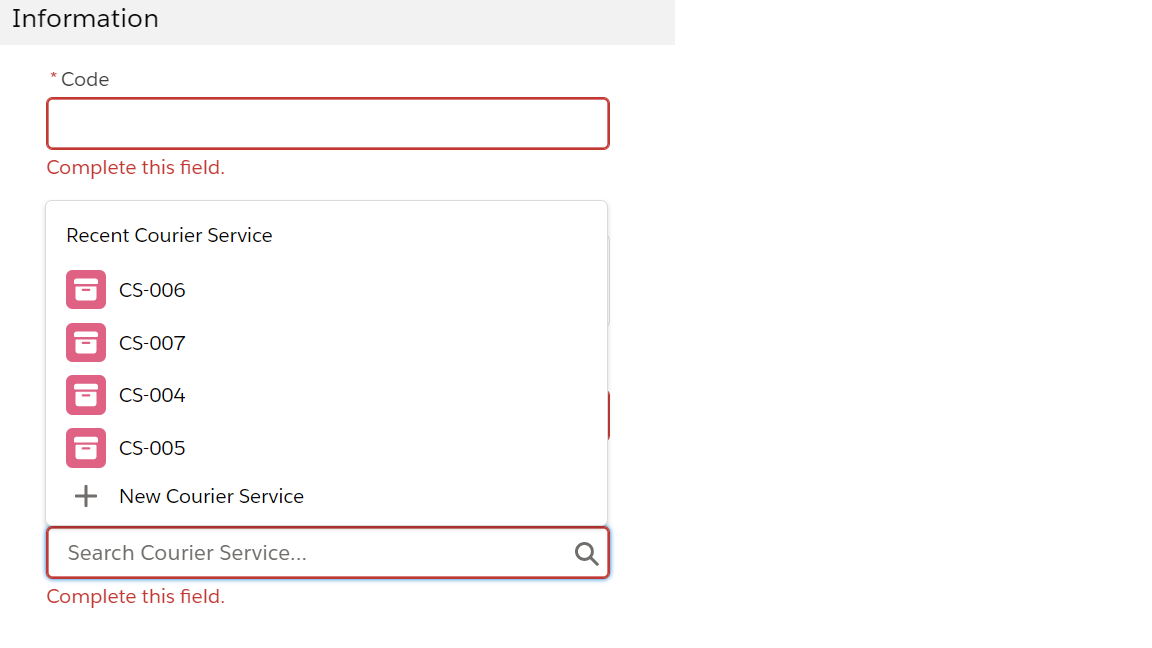
Task: Click the magnifying glass search icon
Action: coord(587,554)
